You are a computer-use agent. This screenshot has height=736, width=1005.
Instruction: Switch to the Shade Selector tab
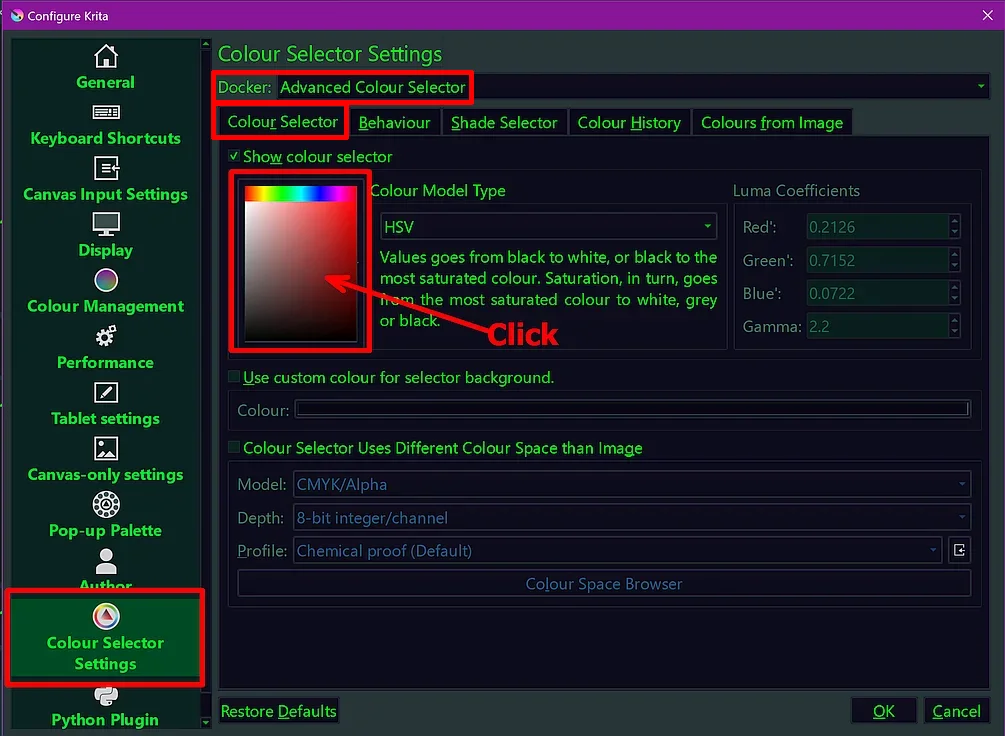point(504,122)
